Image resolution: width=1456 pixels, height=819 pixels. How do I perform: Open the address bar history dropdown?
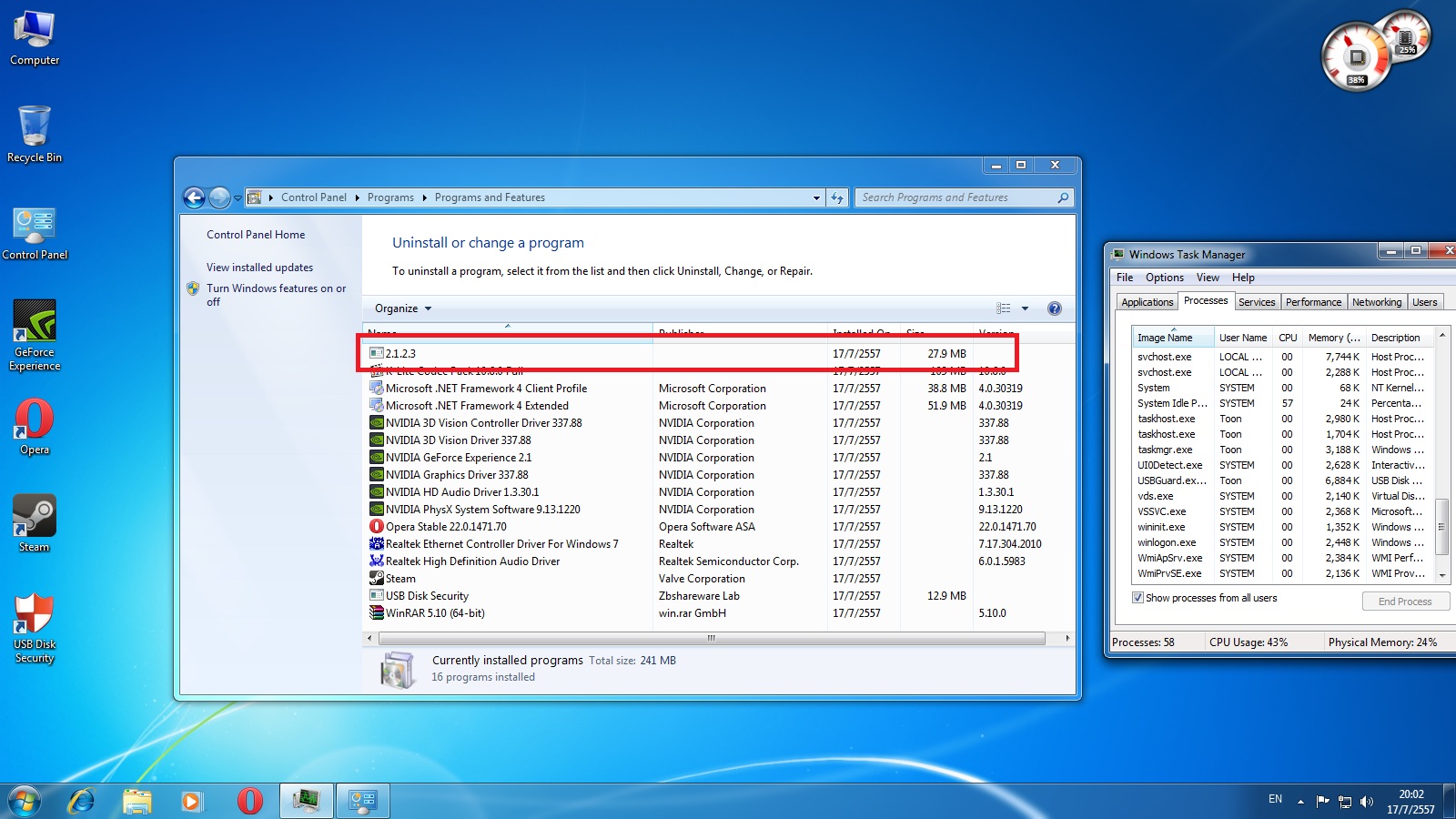coord(816,197)
